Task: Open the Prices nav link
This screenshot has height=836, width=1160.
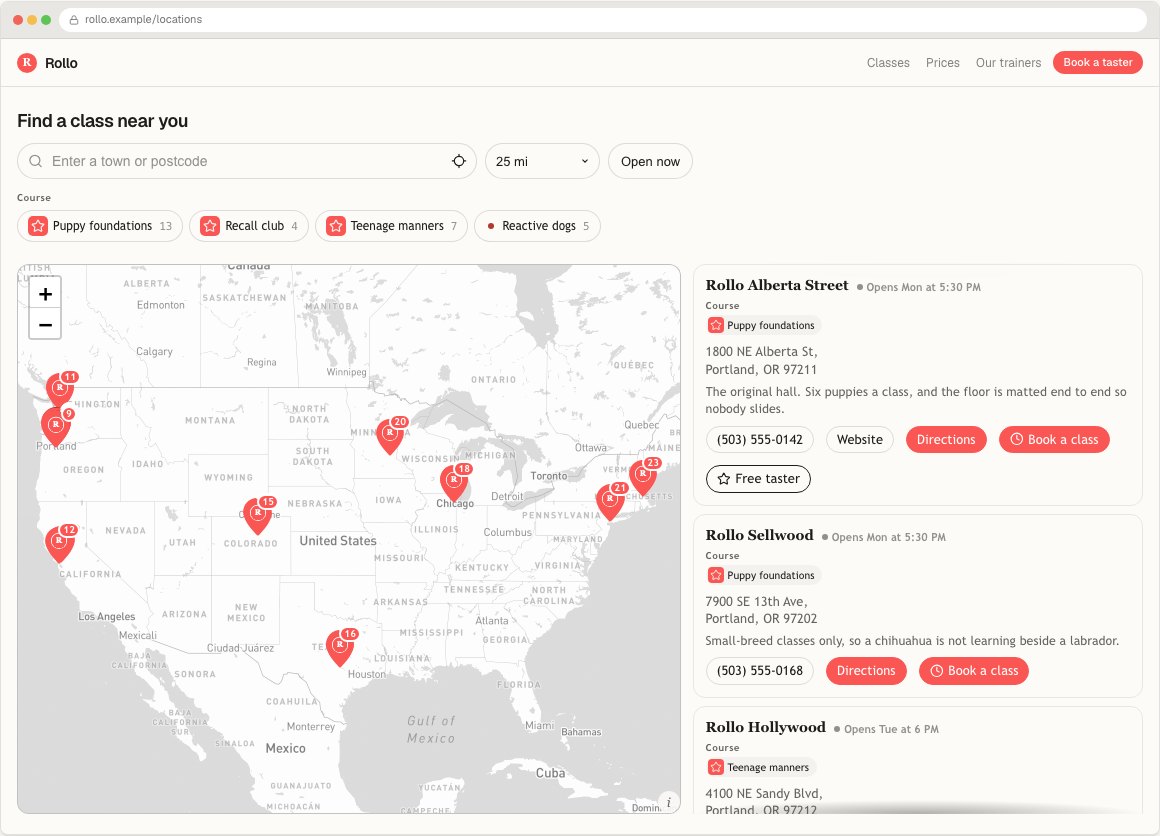Action: (x=942, y=63)
